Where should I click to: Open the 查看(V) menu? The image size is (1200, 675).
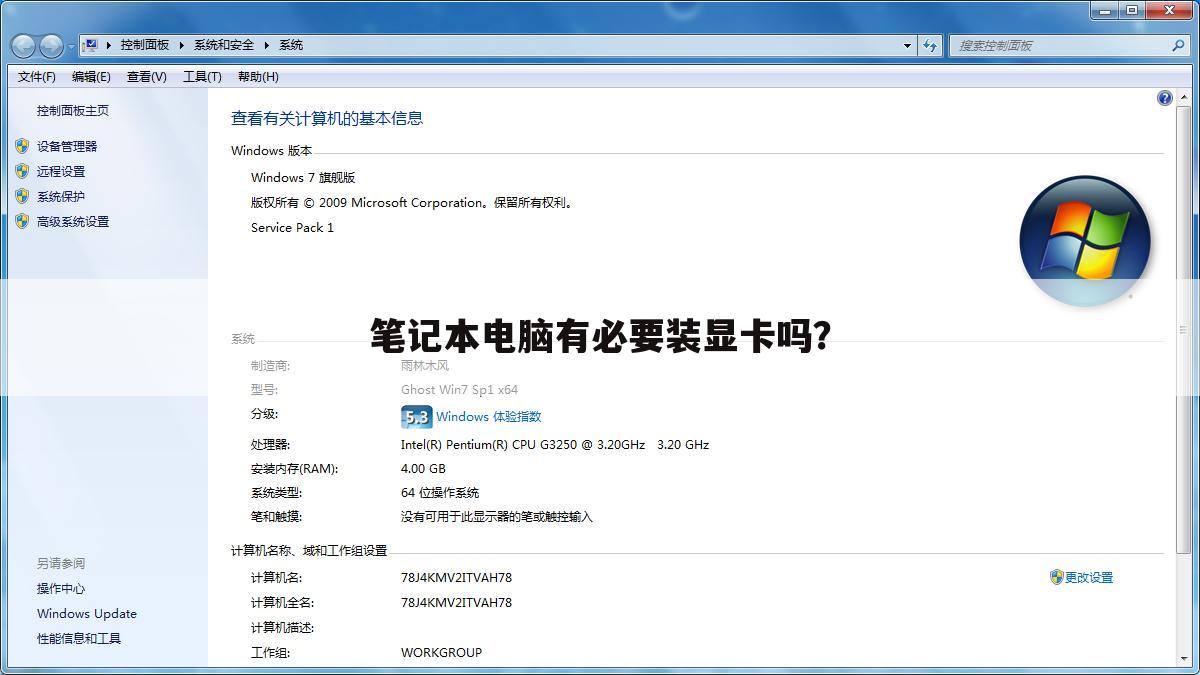point(147,77)
